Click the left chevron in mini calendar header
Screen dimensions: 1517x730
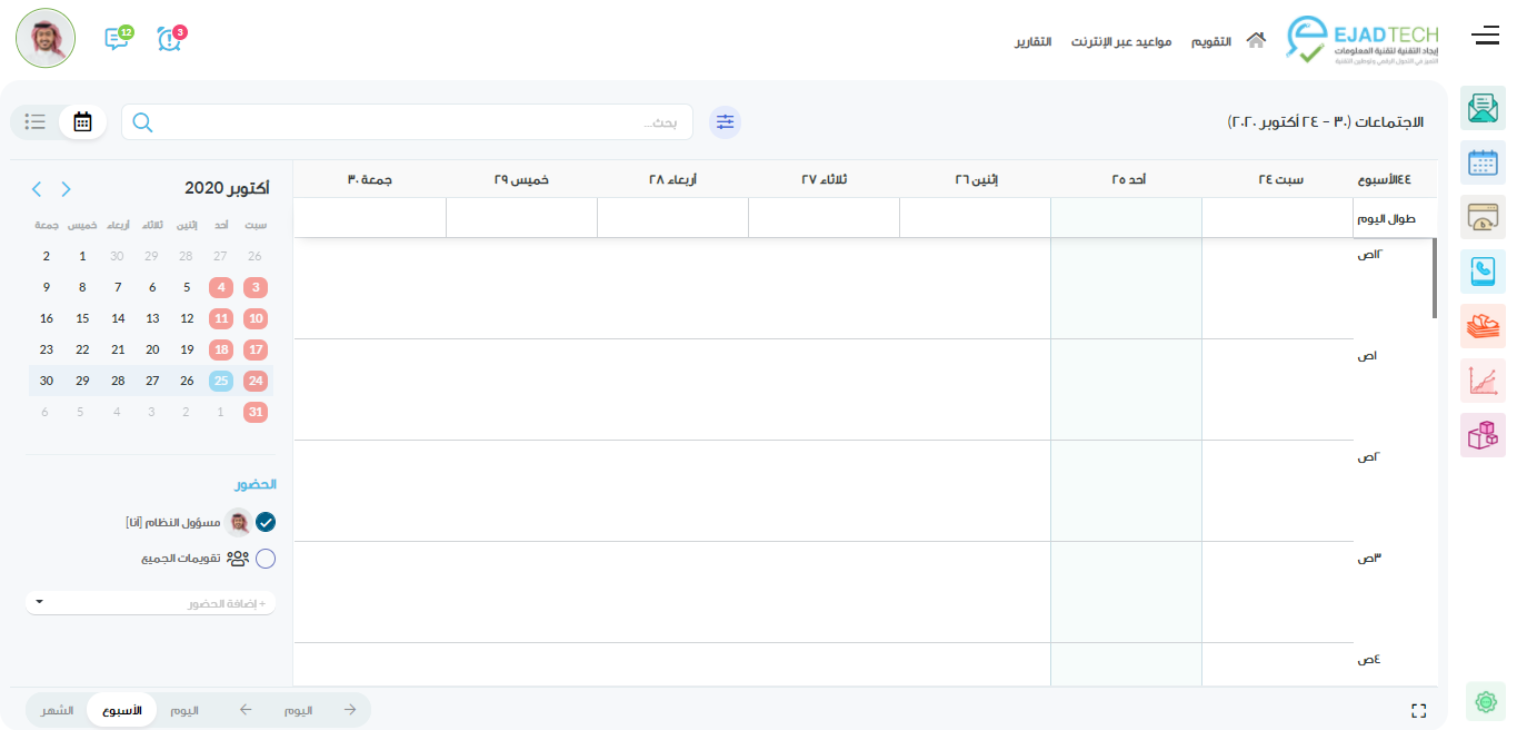37,189
